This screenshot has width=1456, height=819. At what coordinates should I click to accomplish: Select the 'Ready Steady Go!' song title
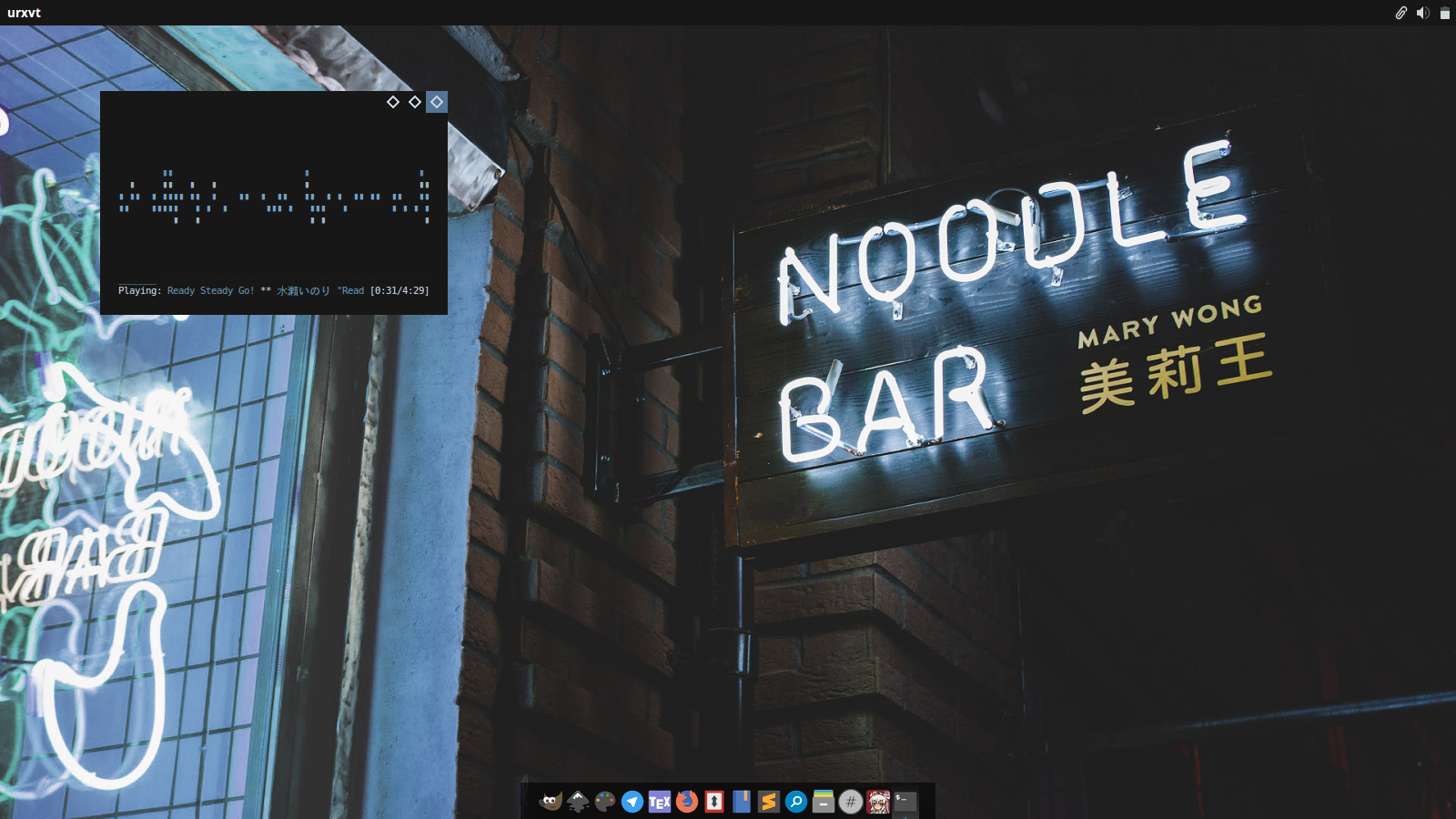click(210, 290)
